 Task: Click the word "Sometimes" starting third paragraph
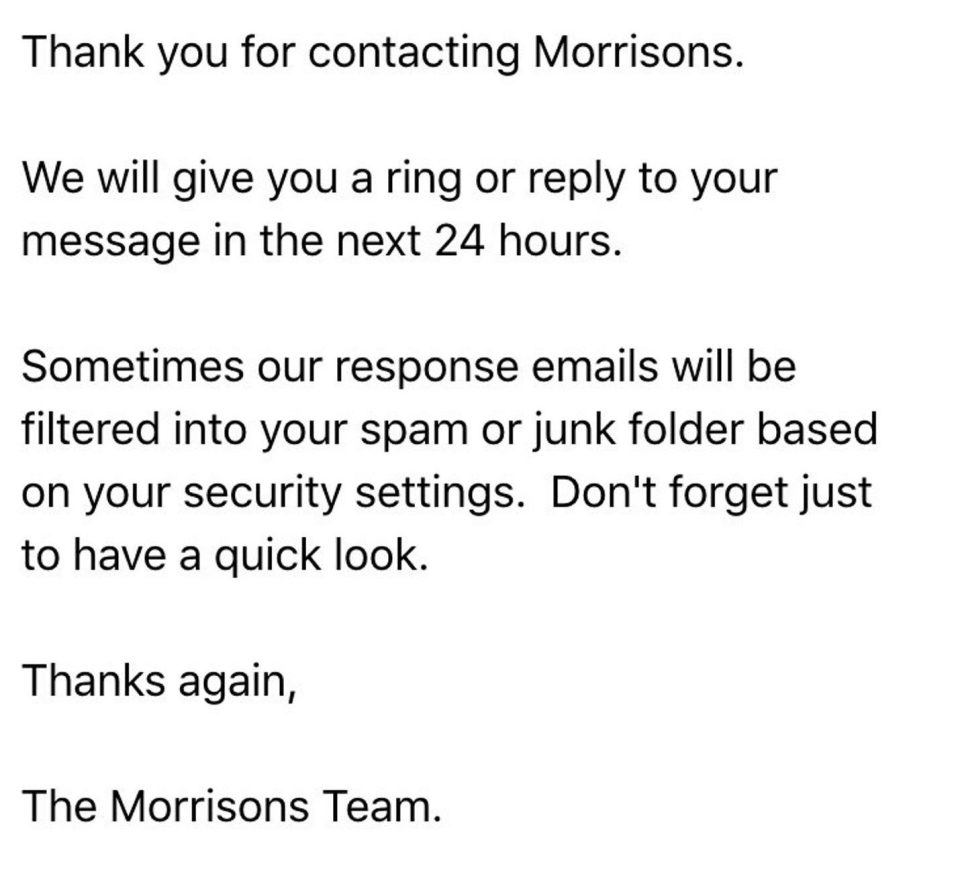coord(132,367)
